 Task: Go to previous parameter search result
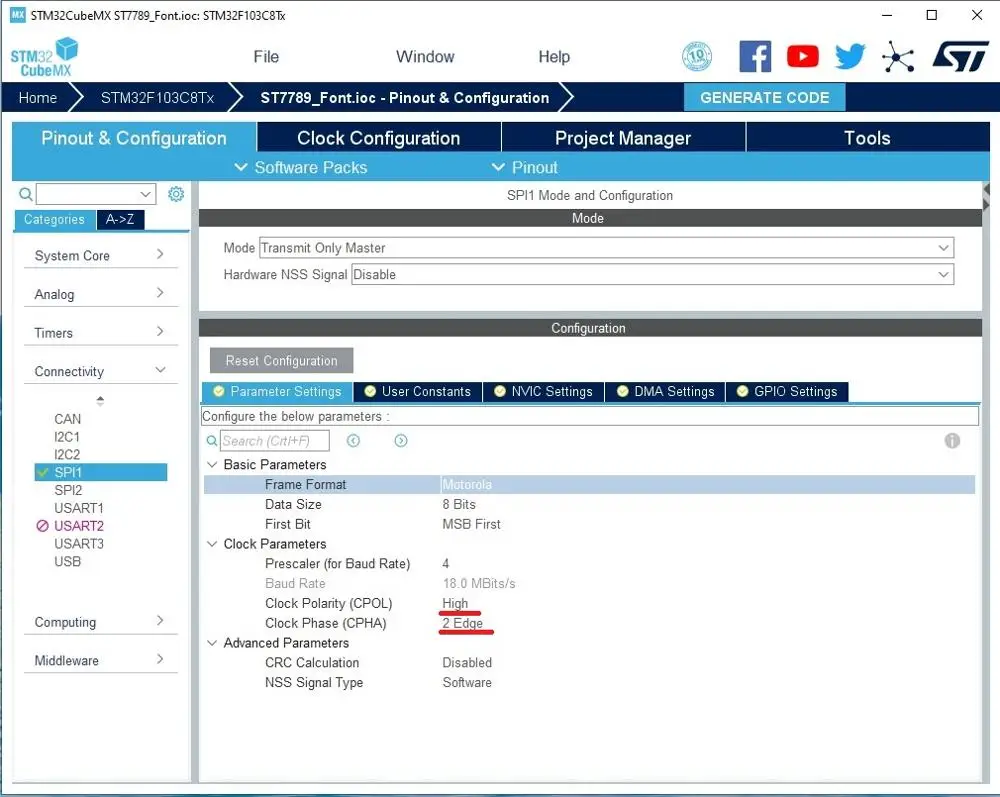(x=353, y=441)
